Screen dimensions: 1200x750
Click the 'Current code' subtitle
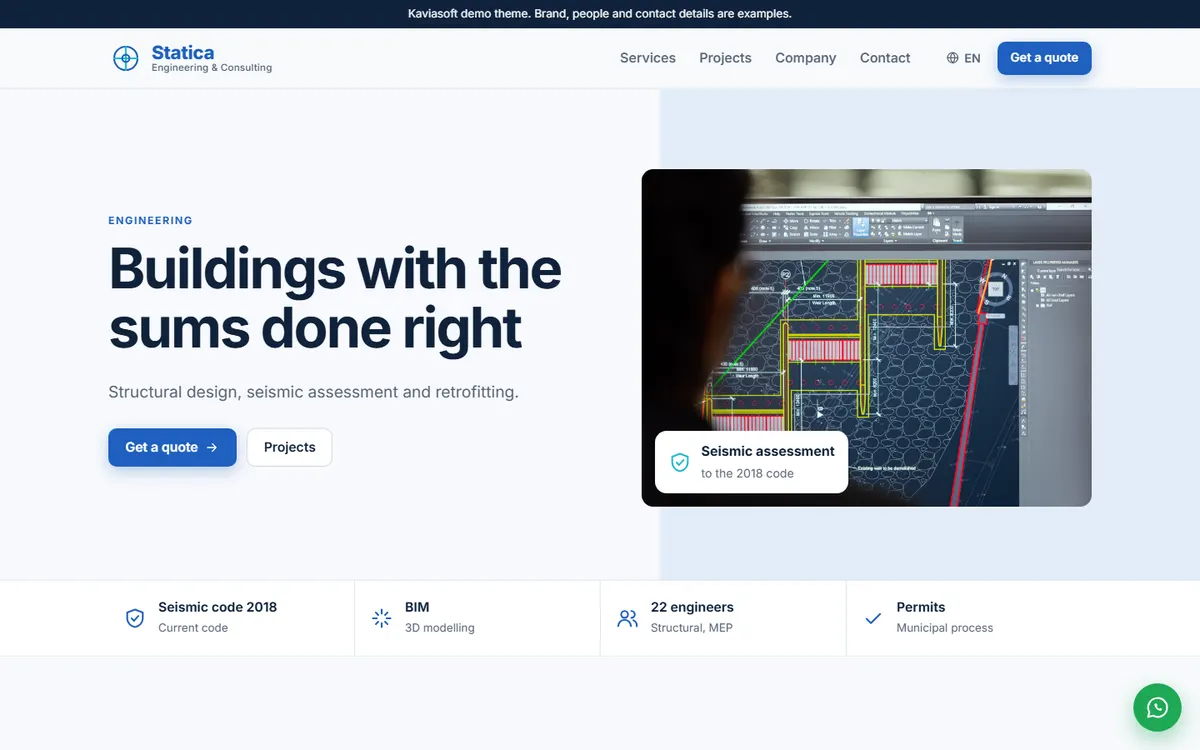193,628
